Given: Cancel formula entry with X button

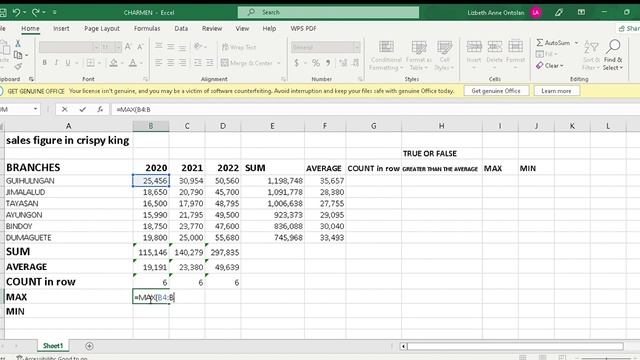Looking at the screenshot, I should tap(64, 109).
